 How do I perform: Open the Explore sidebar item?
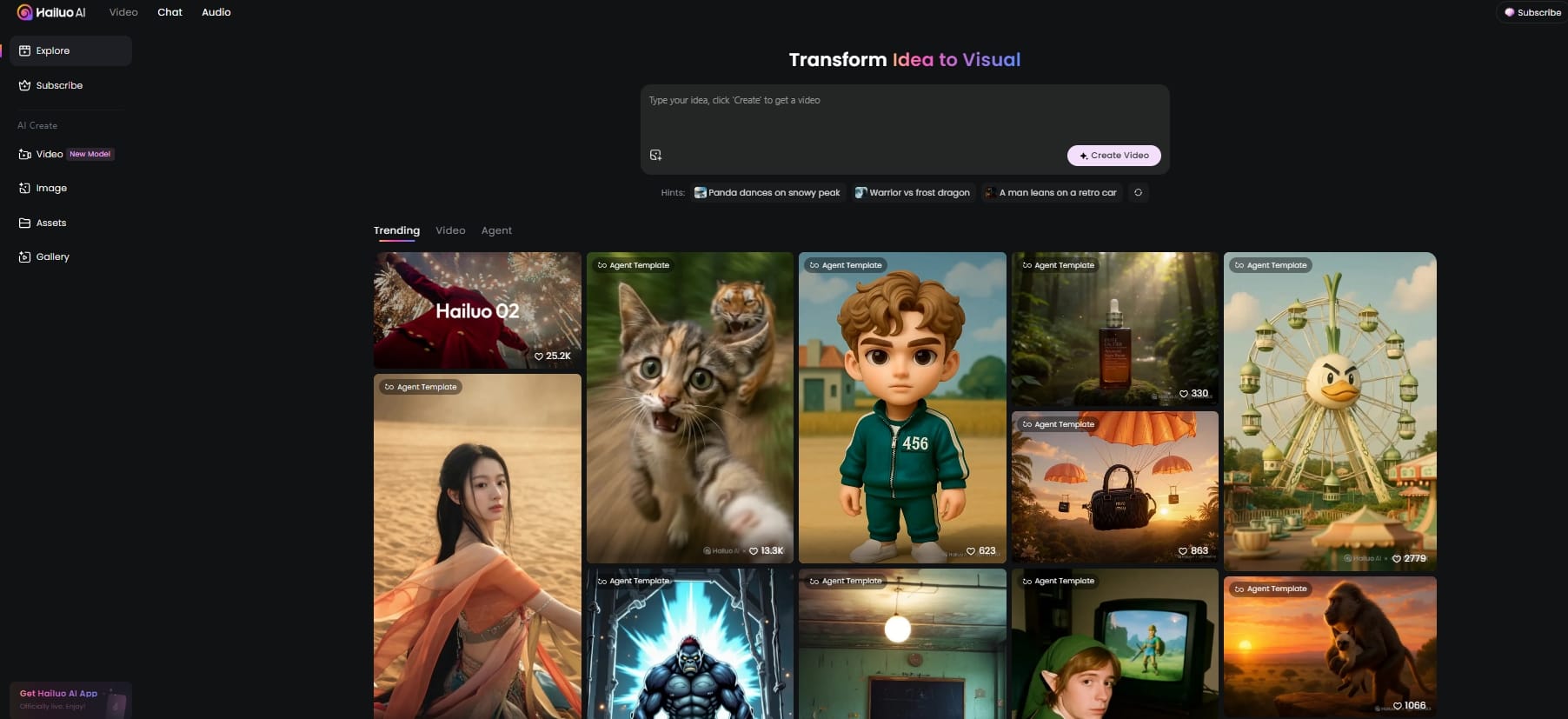(70, 50)
